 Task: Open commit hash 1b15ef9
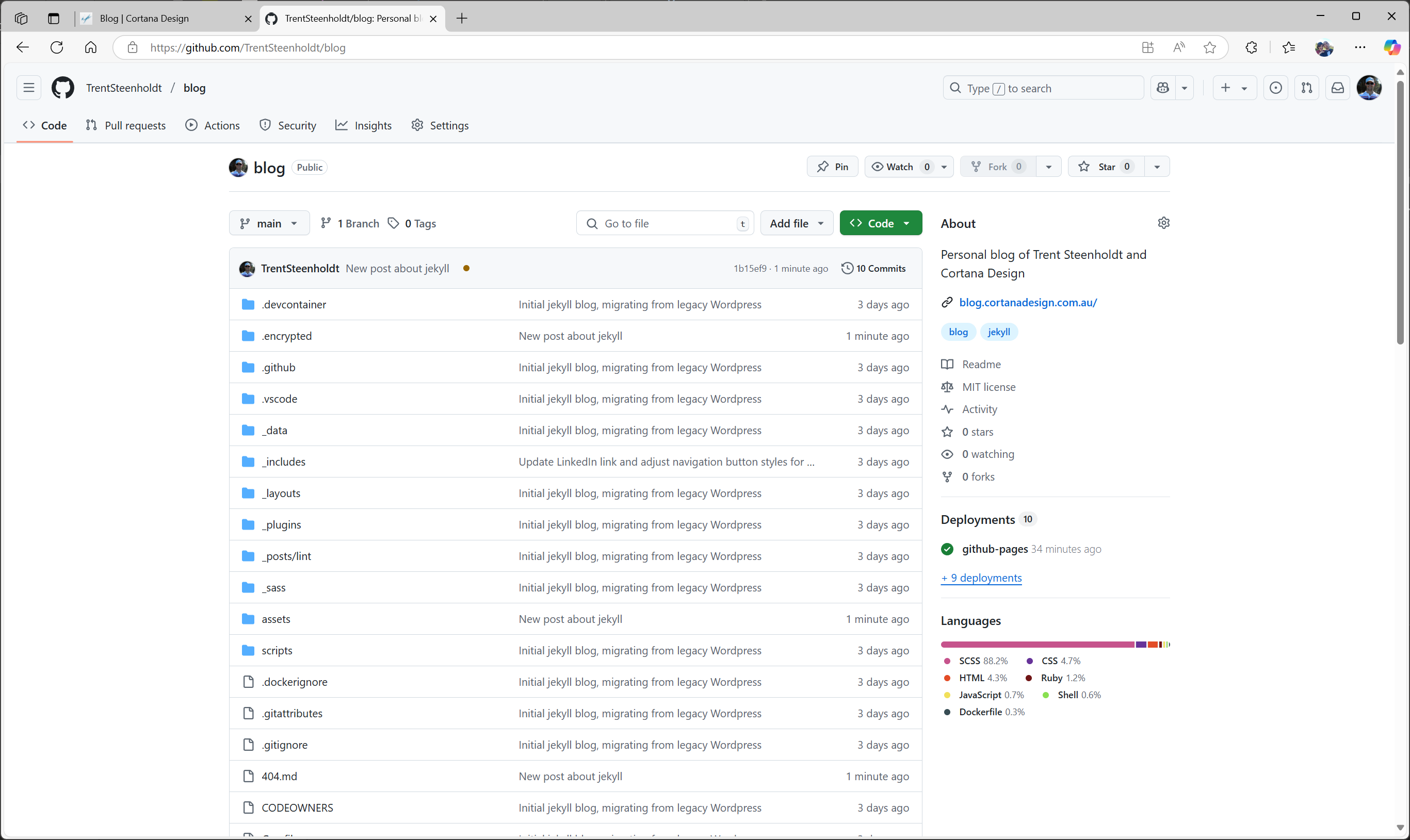coord(750,268)
